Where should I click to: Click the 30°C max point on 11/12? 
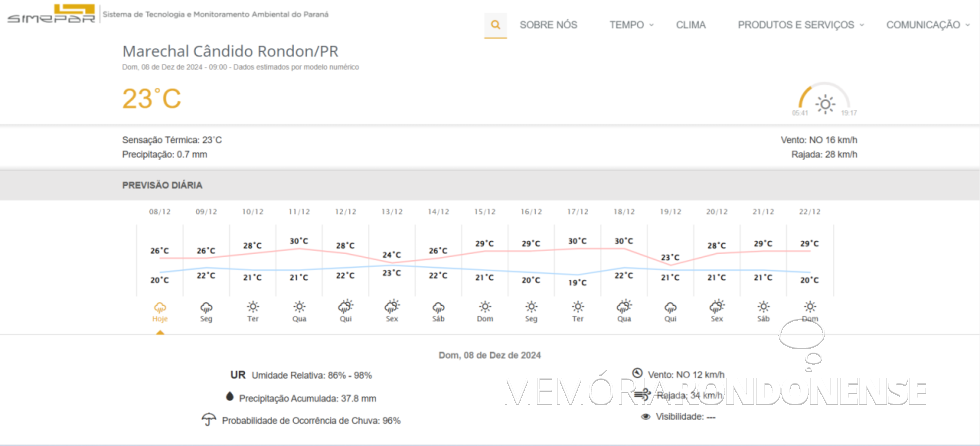click(299, 241)
